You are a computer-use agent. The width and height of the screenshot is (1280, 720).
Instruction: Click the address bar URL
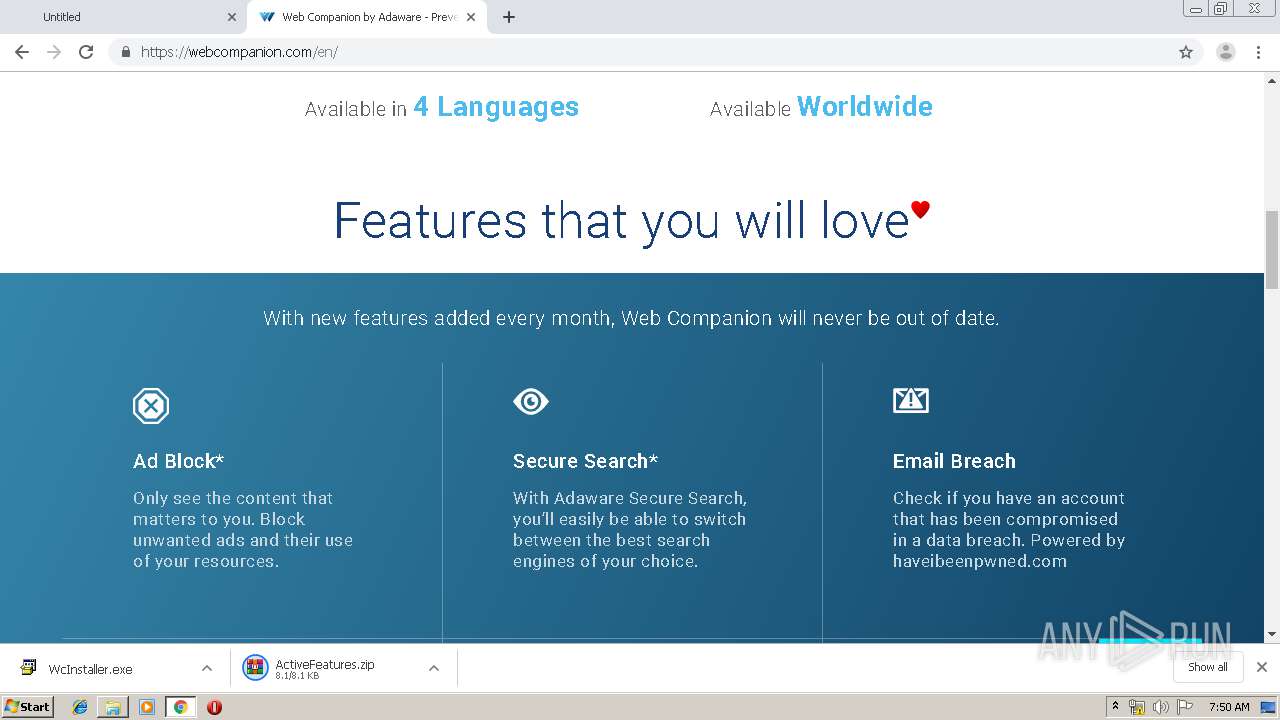239,52
